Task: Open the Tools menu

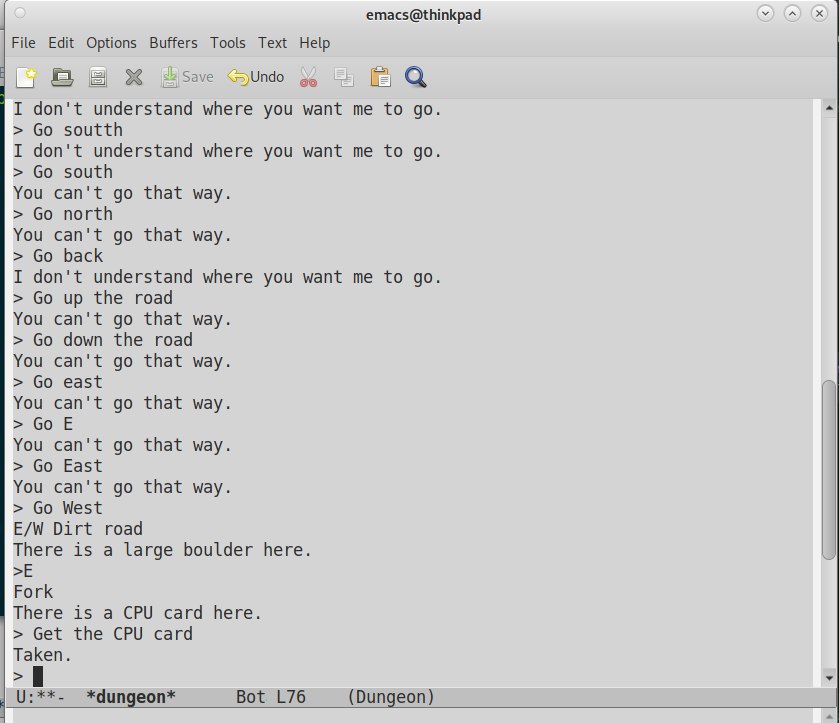Action: click(x=227, y=43)
